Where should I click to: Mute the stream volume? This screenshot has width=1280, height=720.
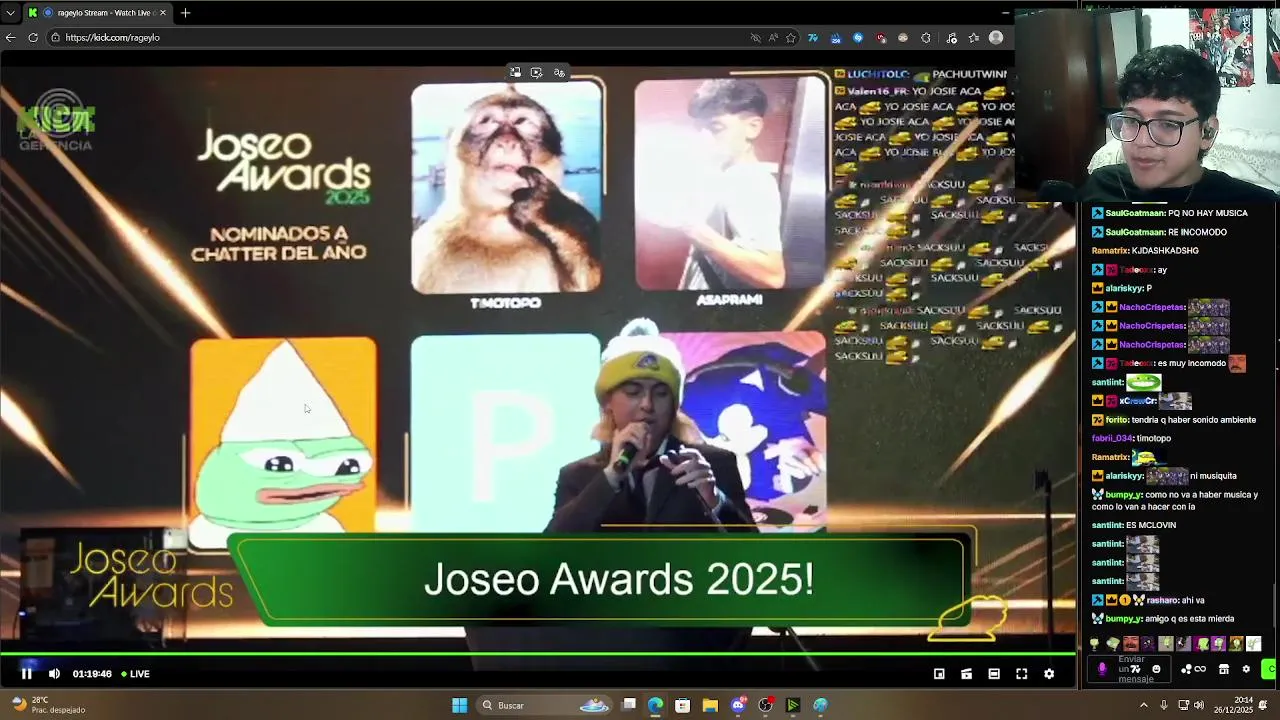(x=54, y=674)
